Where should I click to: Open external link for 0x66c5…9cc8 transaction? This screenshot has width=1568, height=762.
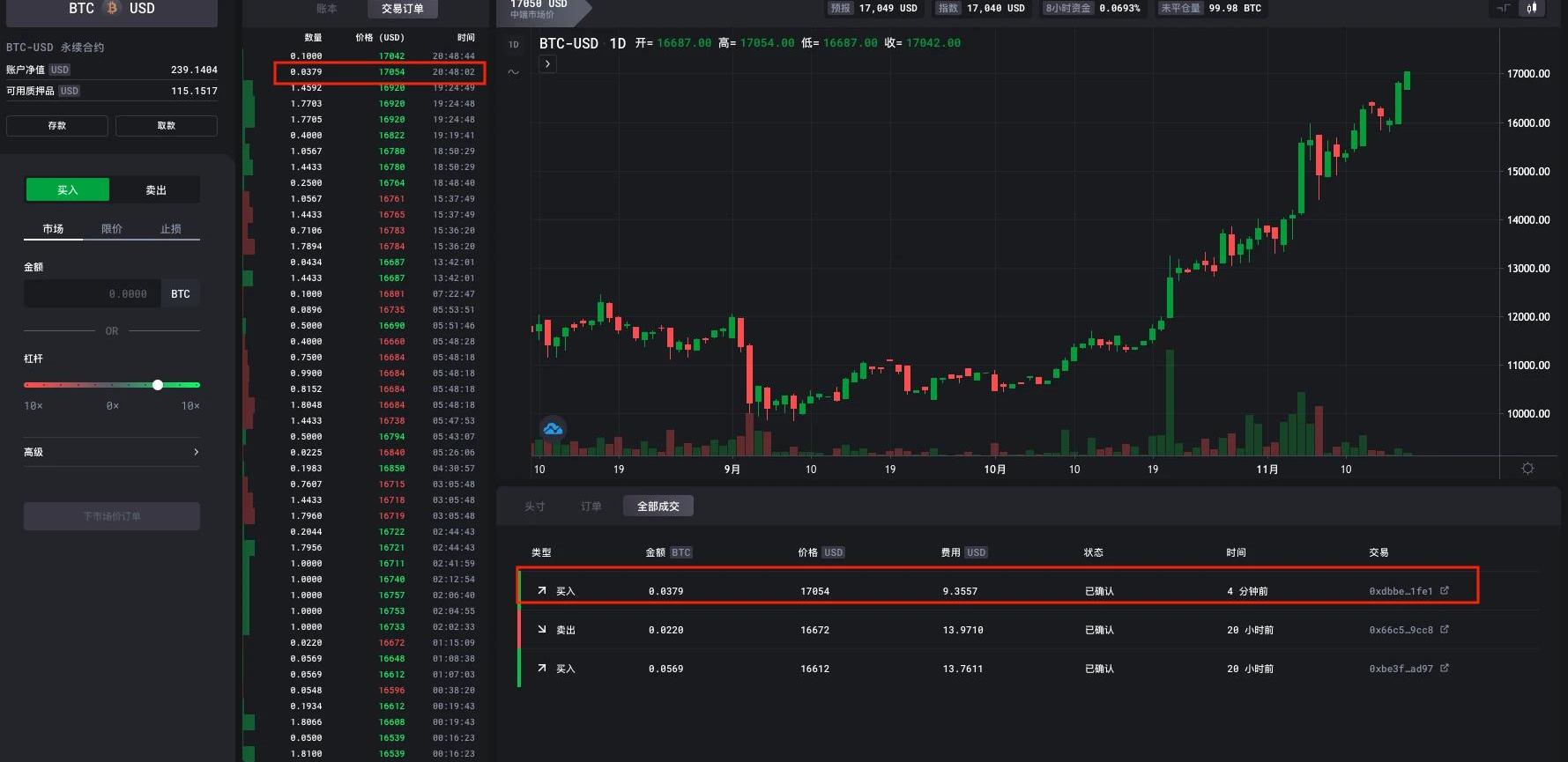[x=1444, y=630]
